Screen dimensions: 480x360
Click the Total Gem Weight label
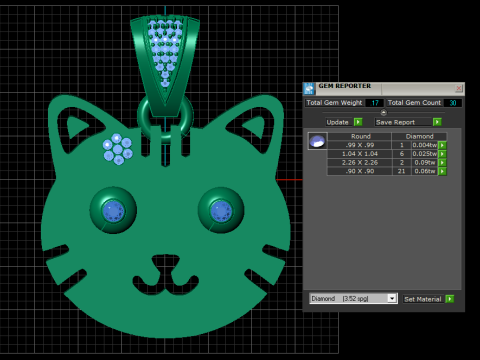[334, 103]
